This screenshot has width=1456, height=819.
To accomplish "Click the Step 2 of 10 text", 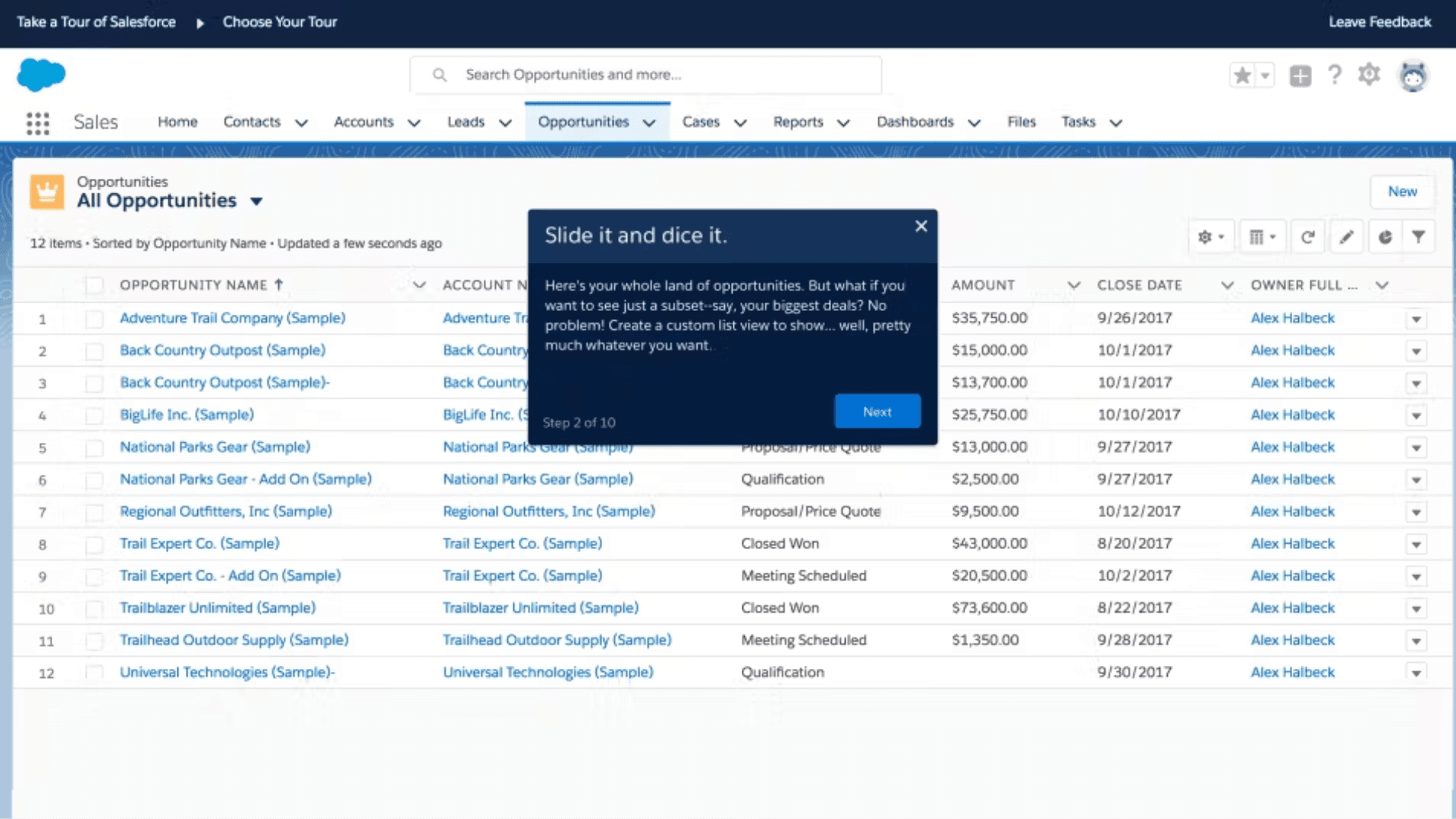I will pyautogui.click(x=579, y=423).
